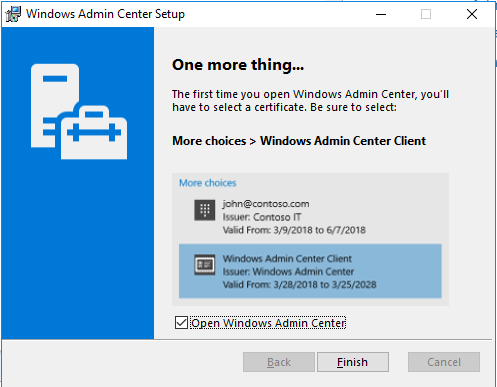Viewport: 497px width, 387px height.
Task: Click the greyed-out Cancel button
Action: 444,362
